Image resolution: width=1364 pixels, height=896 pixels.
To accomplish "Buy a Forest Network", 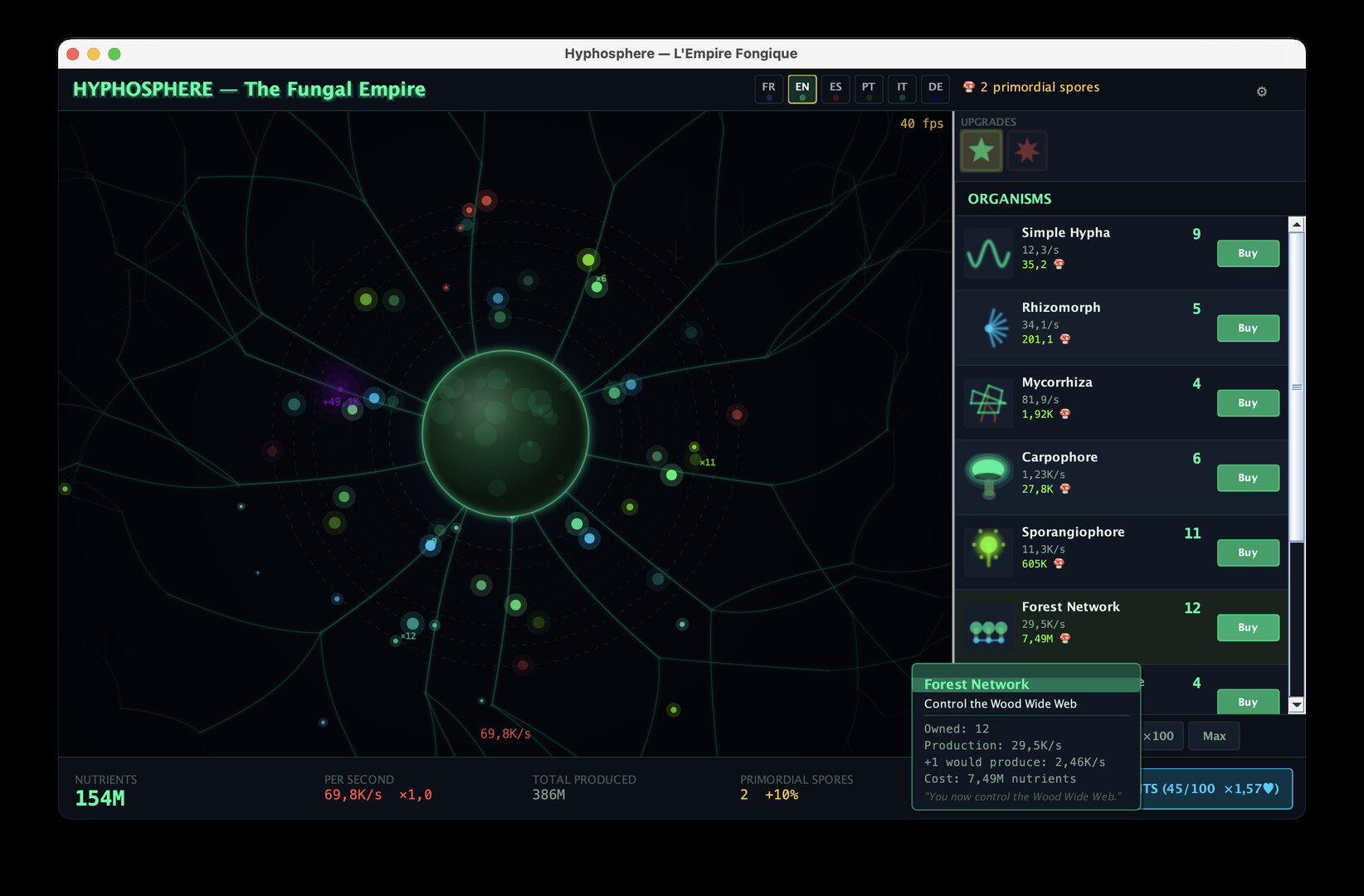I will coord(1247,627).
